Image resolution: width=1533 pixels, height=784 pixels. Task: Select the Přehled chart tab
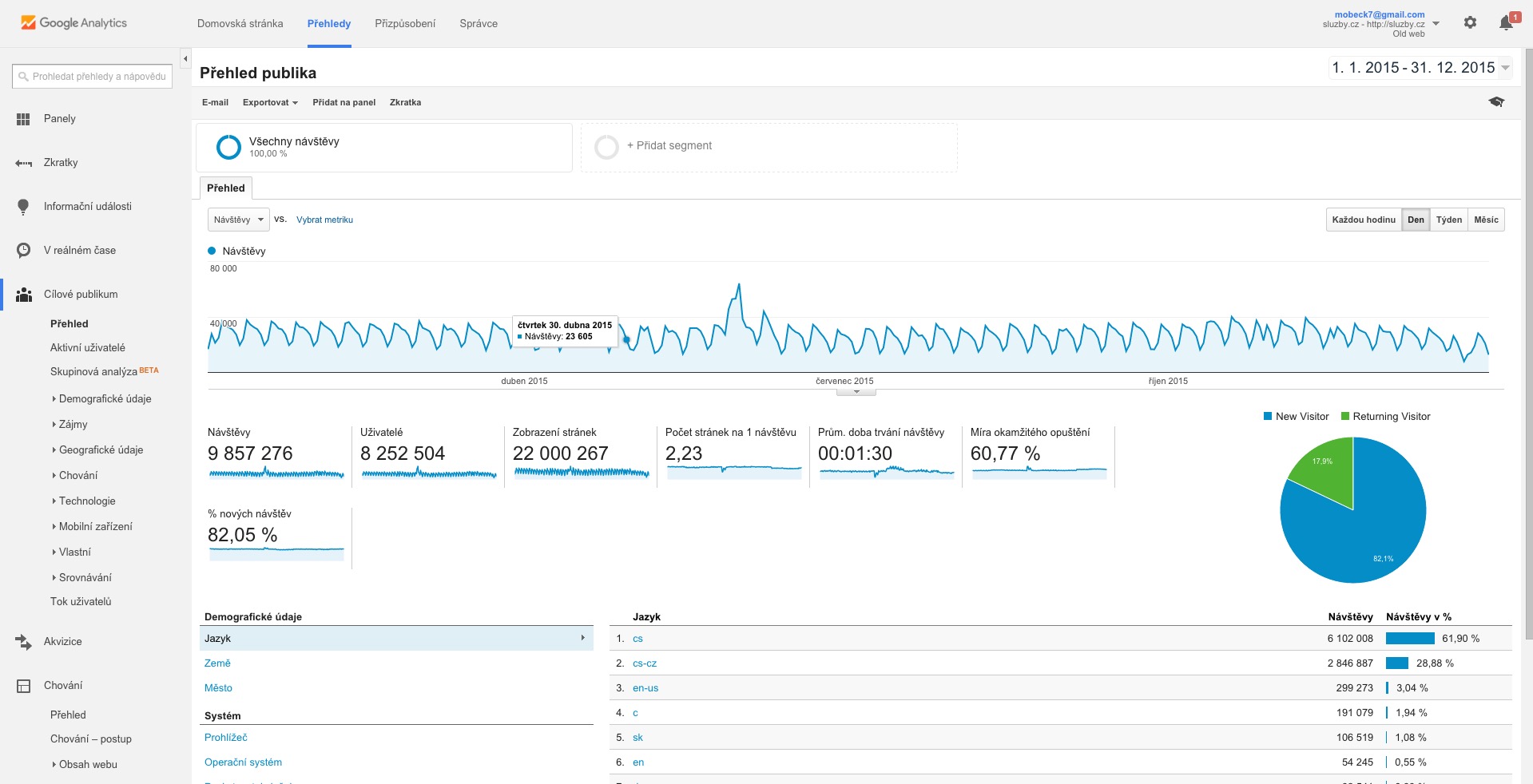pyautogui.click(x=226, y=188)
